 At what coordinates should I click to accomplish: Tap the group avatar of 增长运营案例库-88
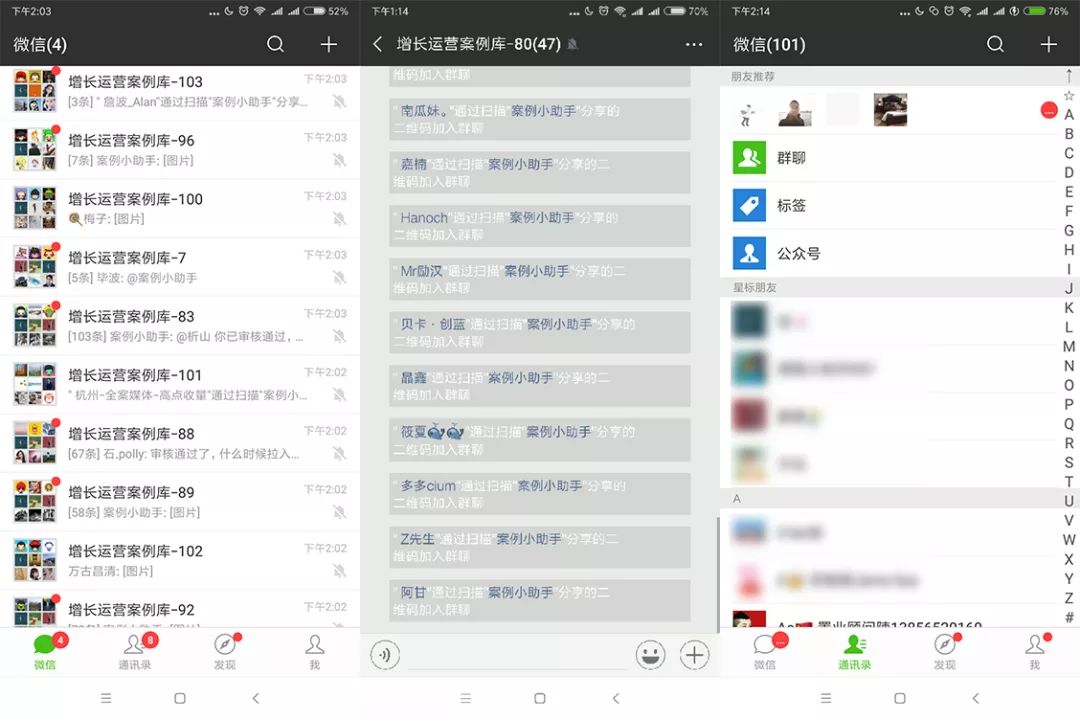35,442
